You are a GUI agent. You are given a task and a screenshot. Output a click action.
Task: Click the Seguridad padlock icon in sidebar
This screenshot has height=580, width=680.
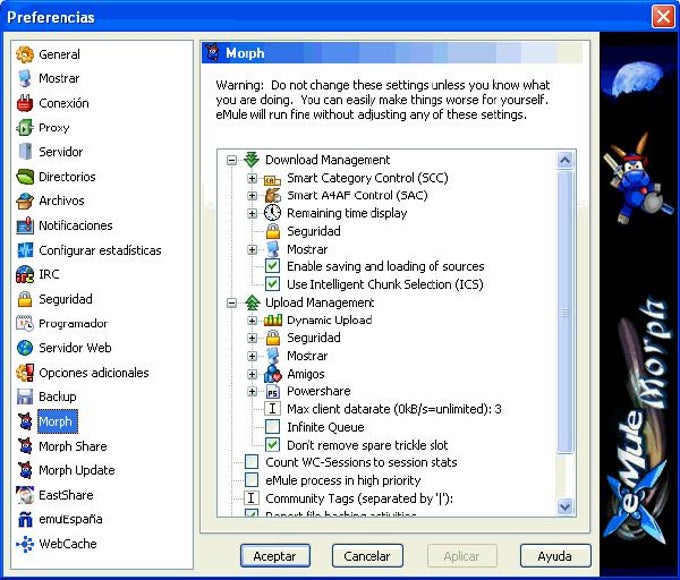25,299
